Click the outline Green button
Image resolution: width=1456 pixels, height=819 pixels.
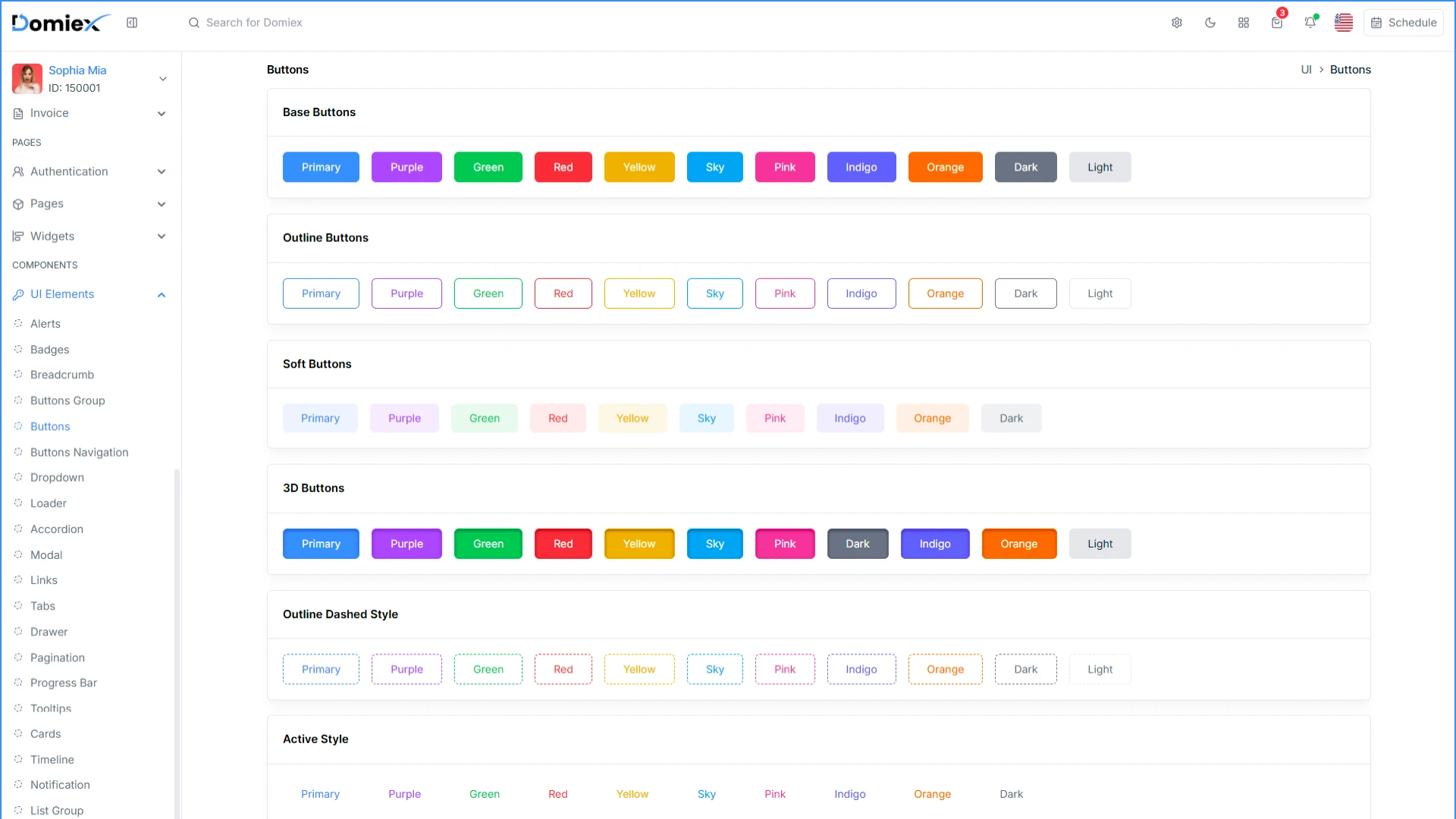488,293
